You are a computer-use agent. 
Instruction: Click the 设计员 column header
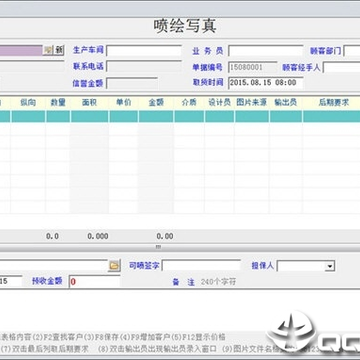[x=219, y=103]
